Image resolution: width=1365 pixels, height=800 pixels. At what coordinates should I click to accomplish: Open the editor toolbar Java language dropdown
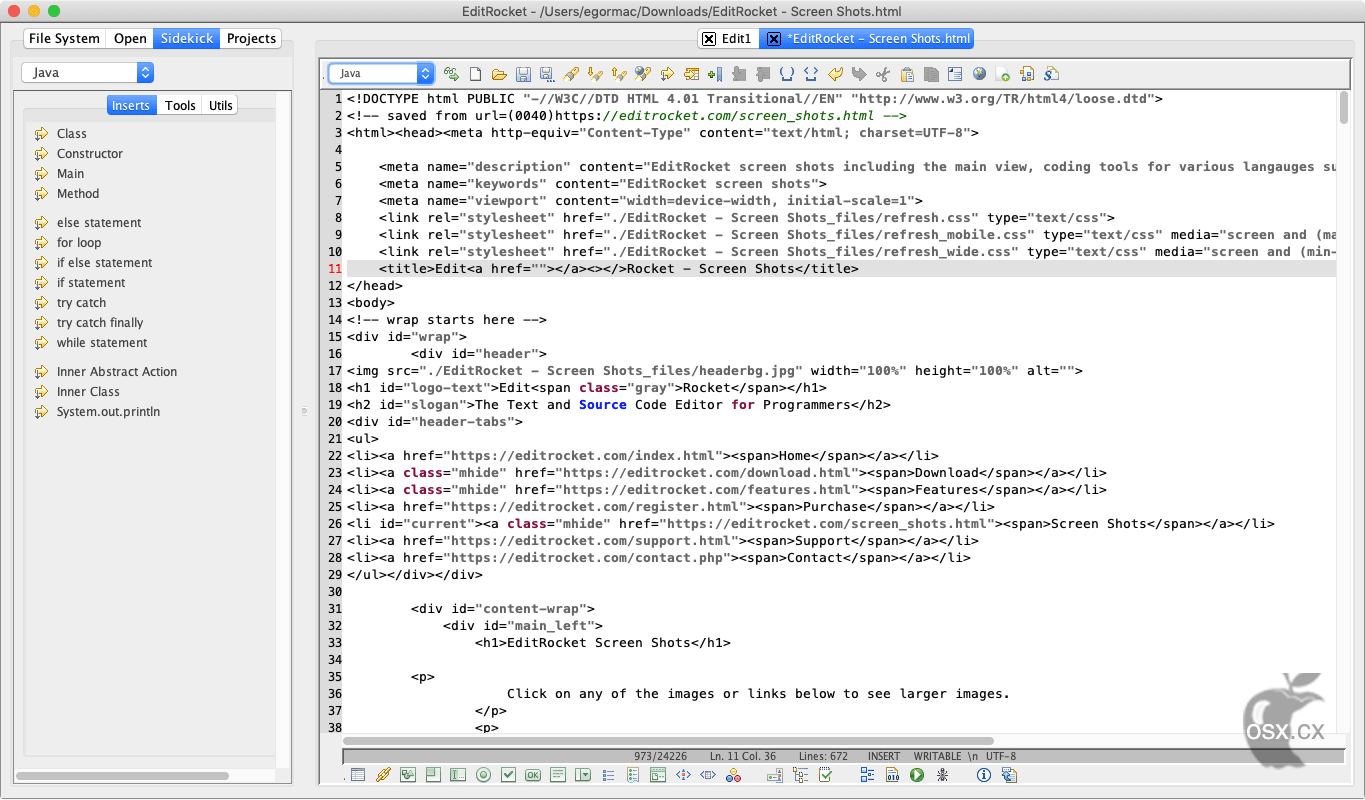381,74
